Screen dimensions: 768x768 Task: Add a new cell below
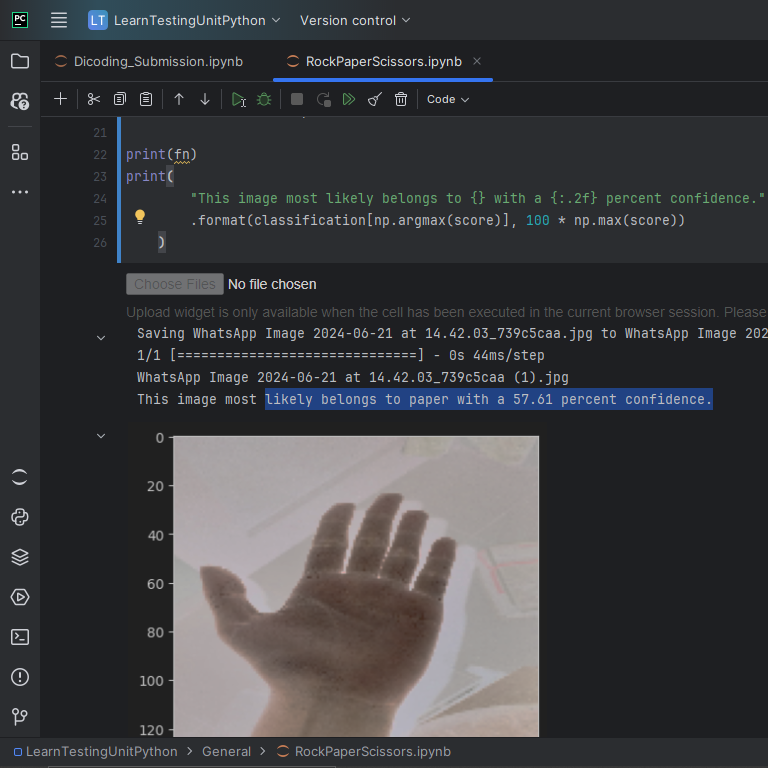60,99
